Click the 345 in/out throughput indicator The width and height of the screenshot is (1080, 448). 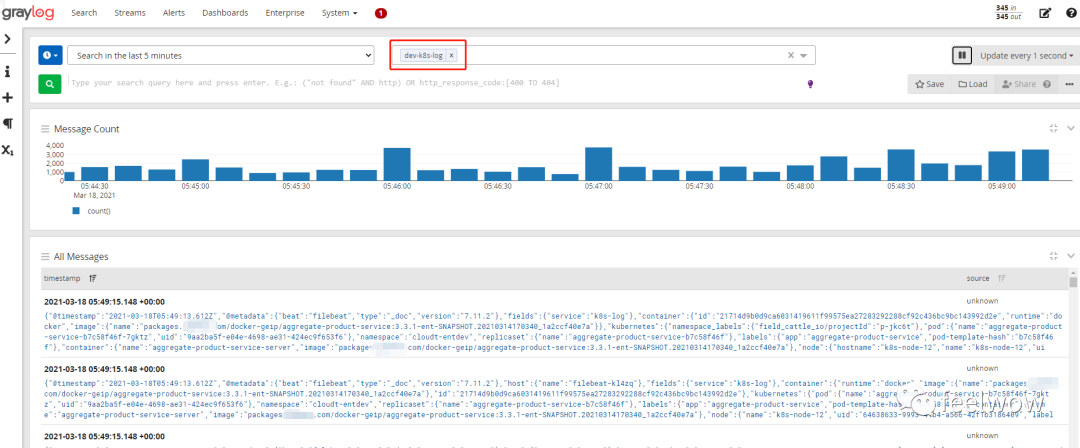click(x=1008, y=12)
